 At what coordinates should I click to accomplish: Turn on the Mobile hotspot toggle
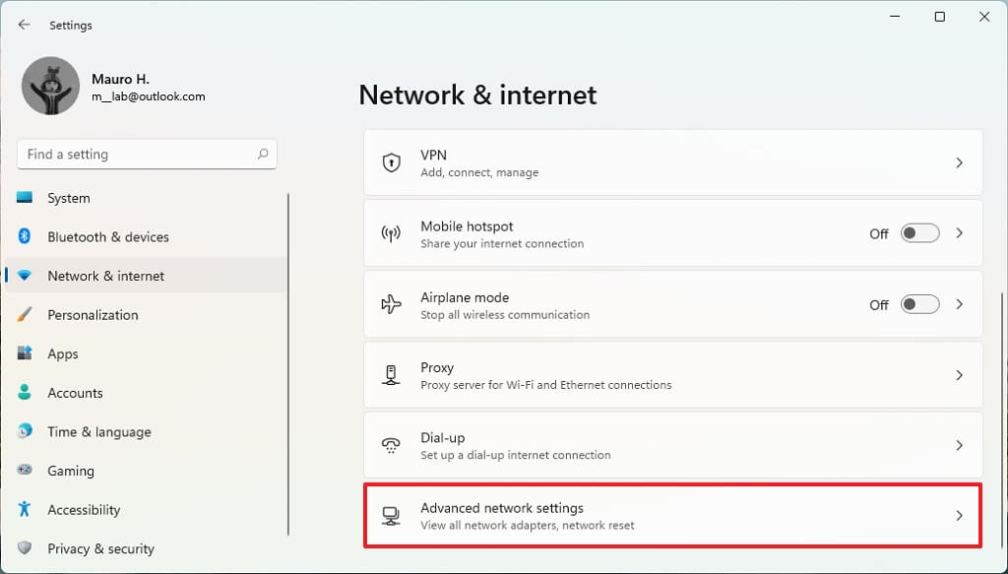click(x=919, y=234)
